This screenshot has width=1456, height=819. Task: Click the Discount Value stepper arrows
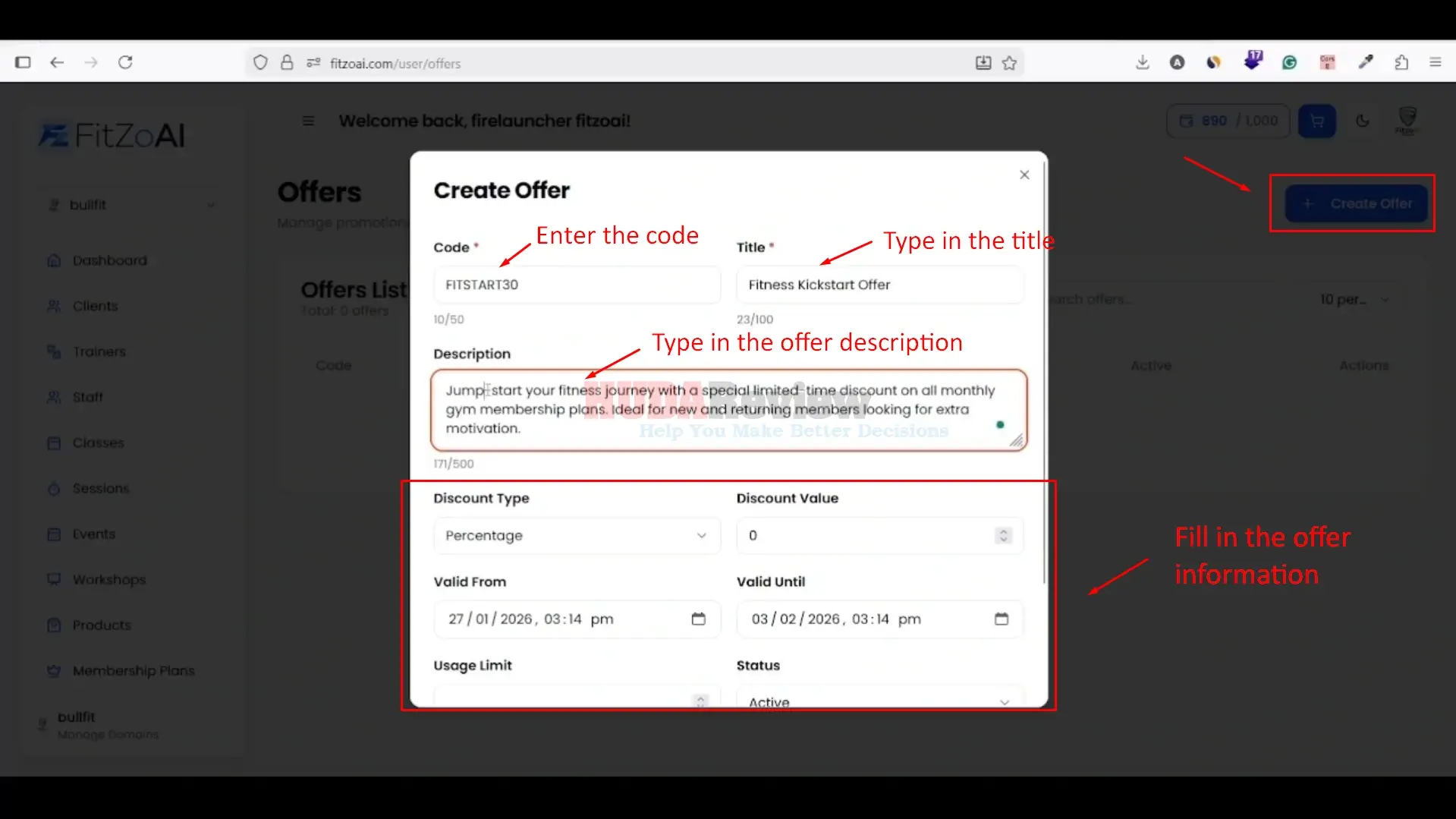(1003, 536)
